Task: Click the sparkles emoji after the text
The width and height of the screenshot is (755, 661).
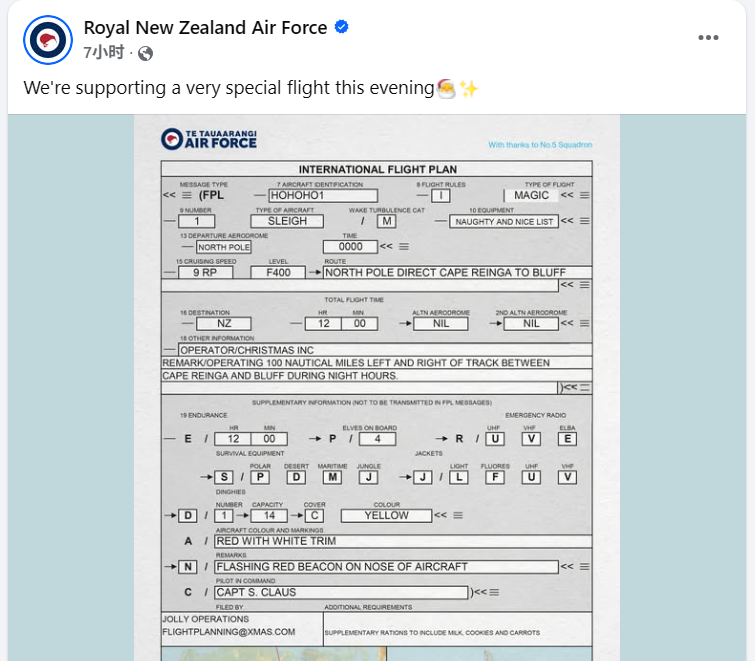Action: (x=468, y=88)
